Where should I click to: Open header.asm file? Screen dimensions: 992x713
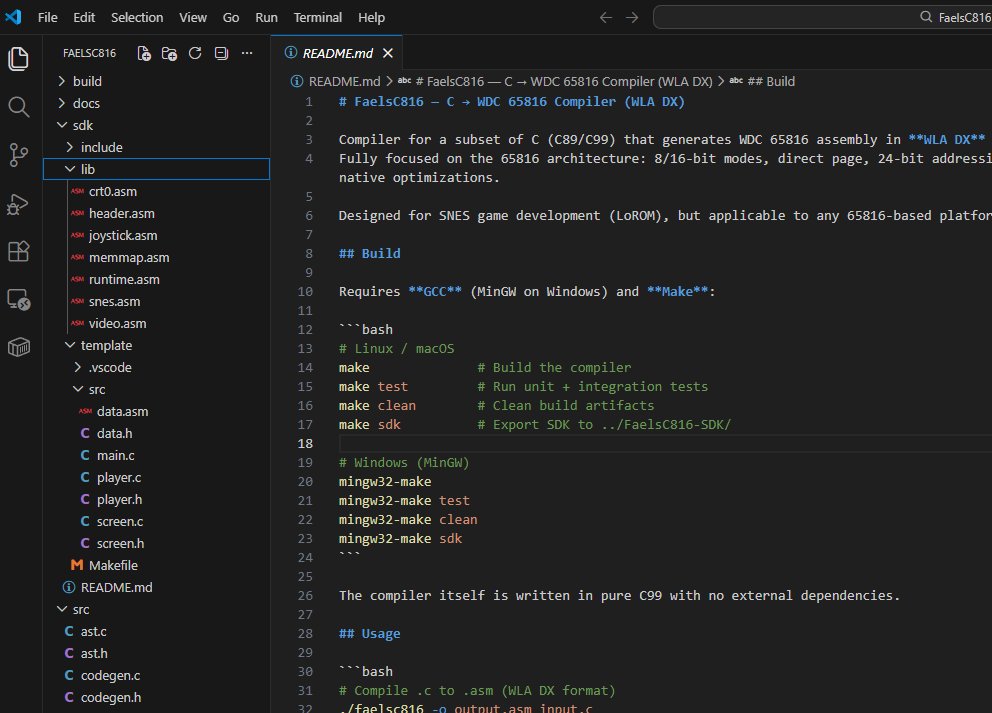tap(121, 213)
